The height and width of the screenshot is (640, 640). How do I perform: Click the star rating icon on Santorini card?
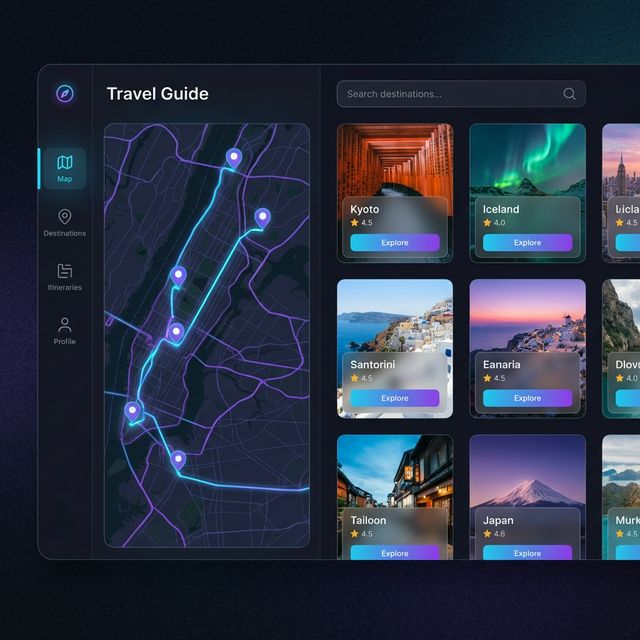point(354,379)
